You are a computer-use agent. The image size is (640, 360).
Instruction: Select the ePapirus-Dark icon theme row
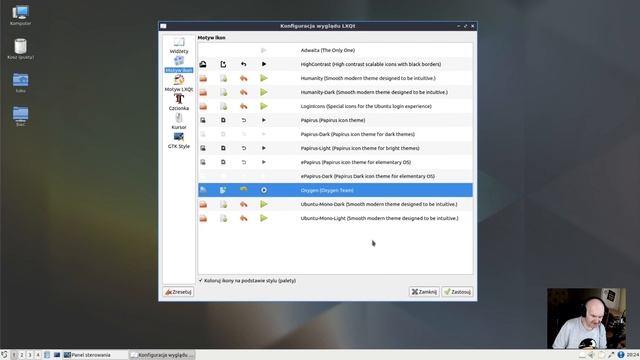pyautogui.click(x=335, y=176)
